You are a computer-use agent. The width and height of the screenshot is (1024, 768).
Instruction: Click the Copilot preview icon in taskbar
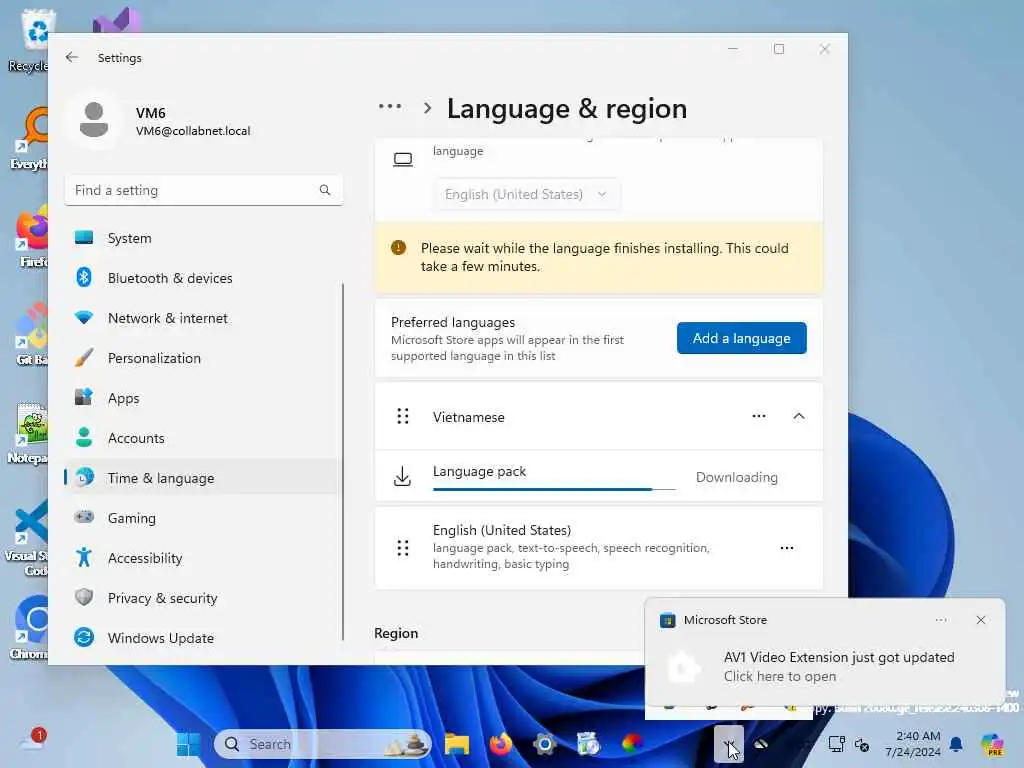coord(993,744)
